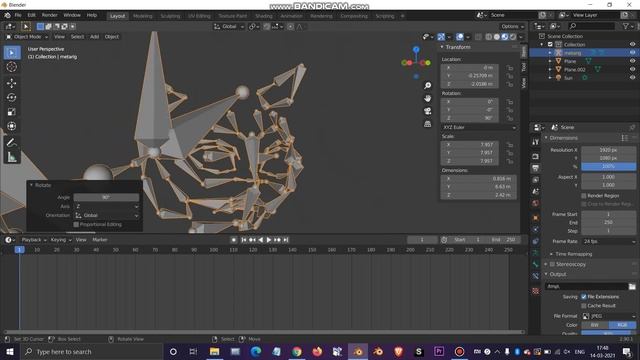The height and width of the screenshot is (360, 640).
Task: Open Rotate Orientation Global dropdown
Action: click(x=107, y=216)
